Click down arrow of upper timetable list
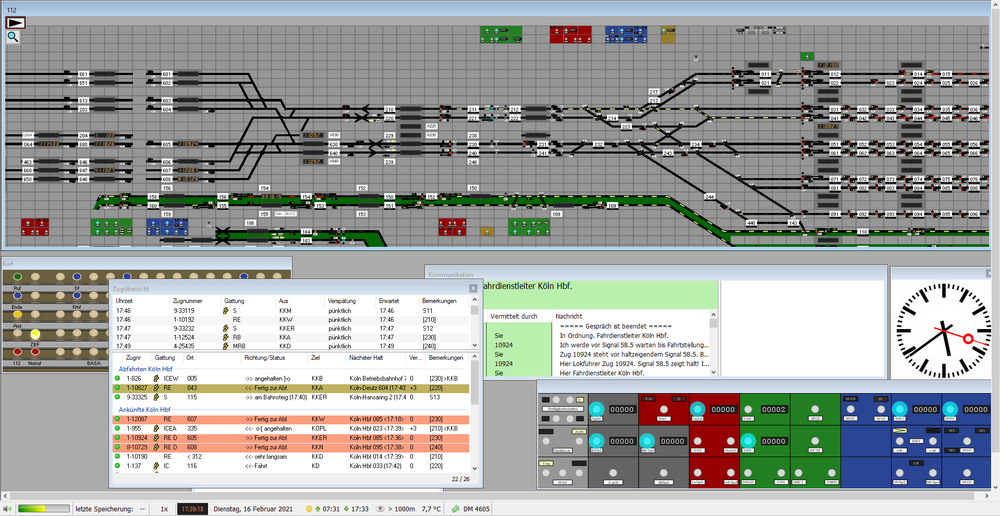This screenshot has width=1000, height=516. [474, 345]
